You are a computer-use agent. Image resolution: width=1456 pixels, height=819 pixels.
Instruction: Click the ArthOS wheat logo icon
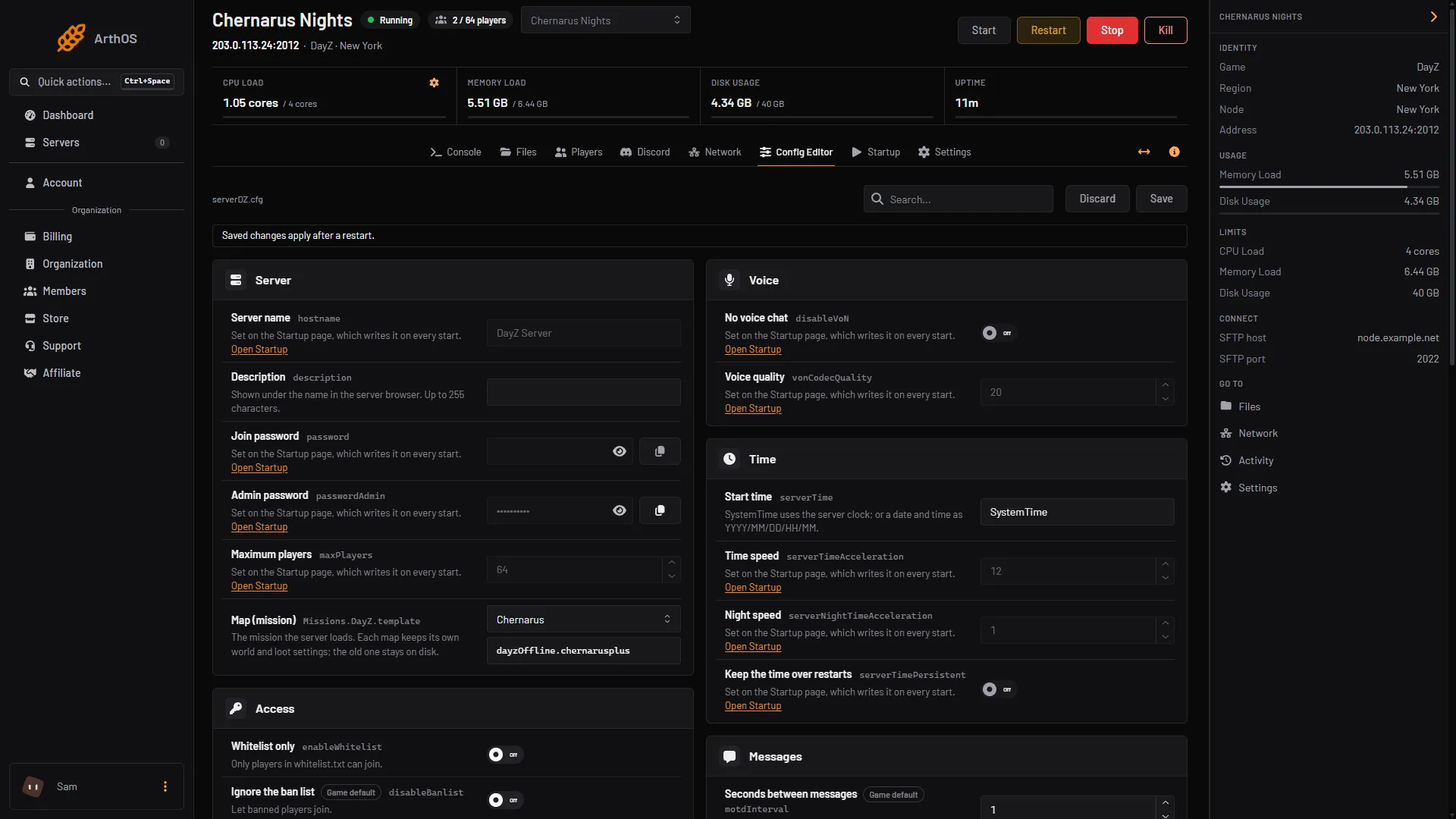pyautogui.click(x=71, y=38)
